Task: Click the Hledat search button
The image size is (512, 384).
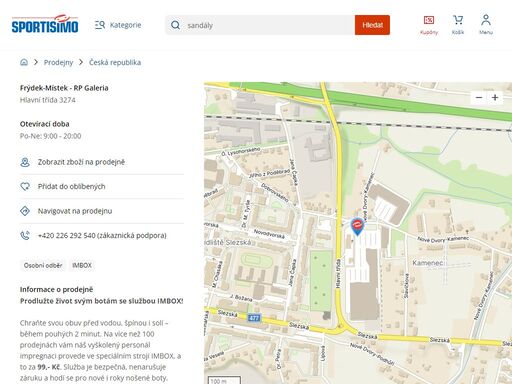Action: point(372,25)
